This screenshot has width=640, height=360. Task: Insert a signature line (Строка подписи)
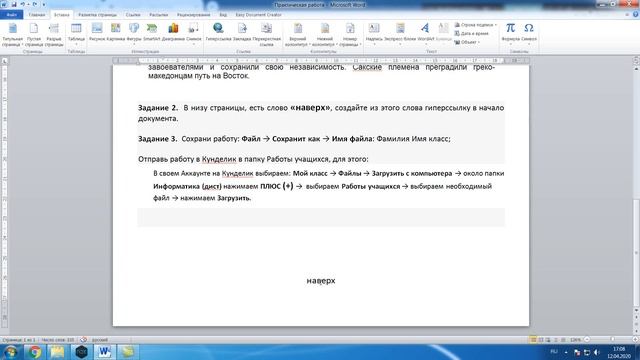(476, 25)
